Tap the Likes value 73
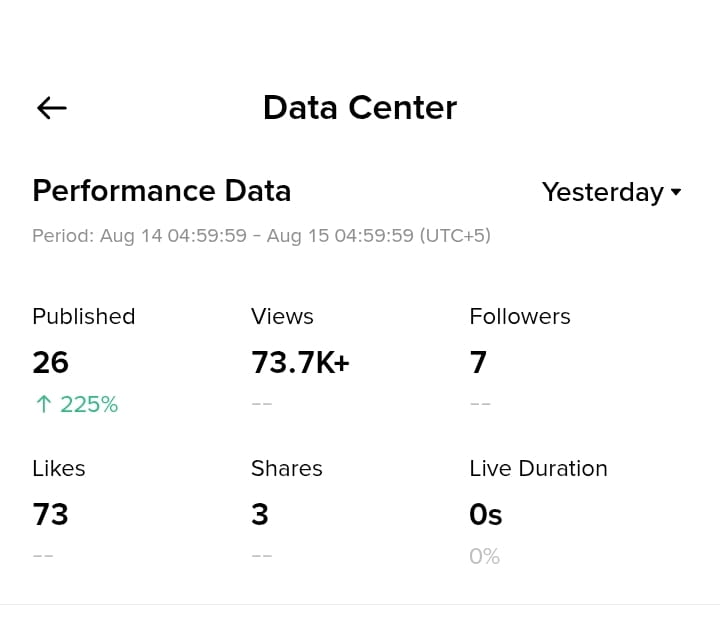The image size is (720, 635). coord(51,514)
